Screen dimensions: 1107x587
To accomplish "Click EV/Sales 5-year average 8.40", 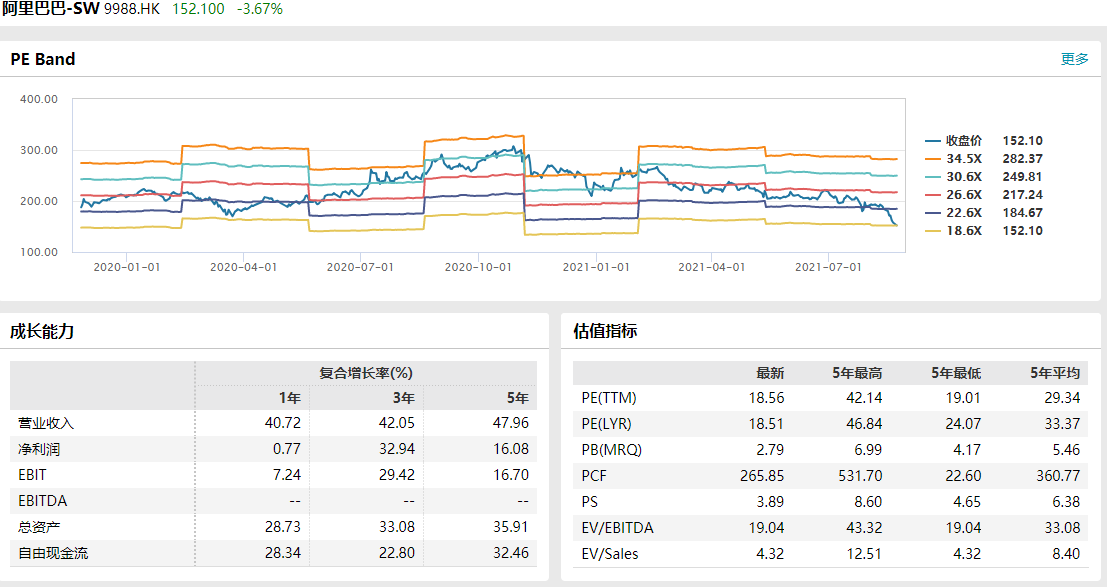I will (x=1066, y=554).
